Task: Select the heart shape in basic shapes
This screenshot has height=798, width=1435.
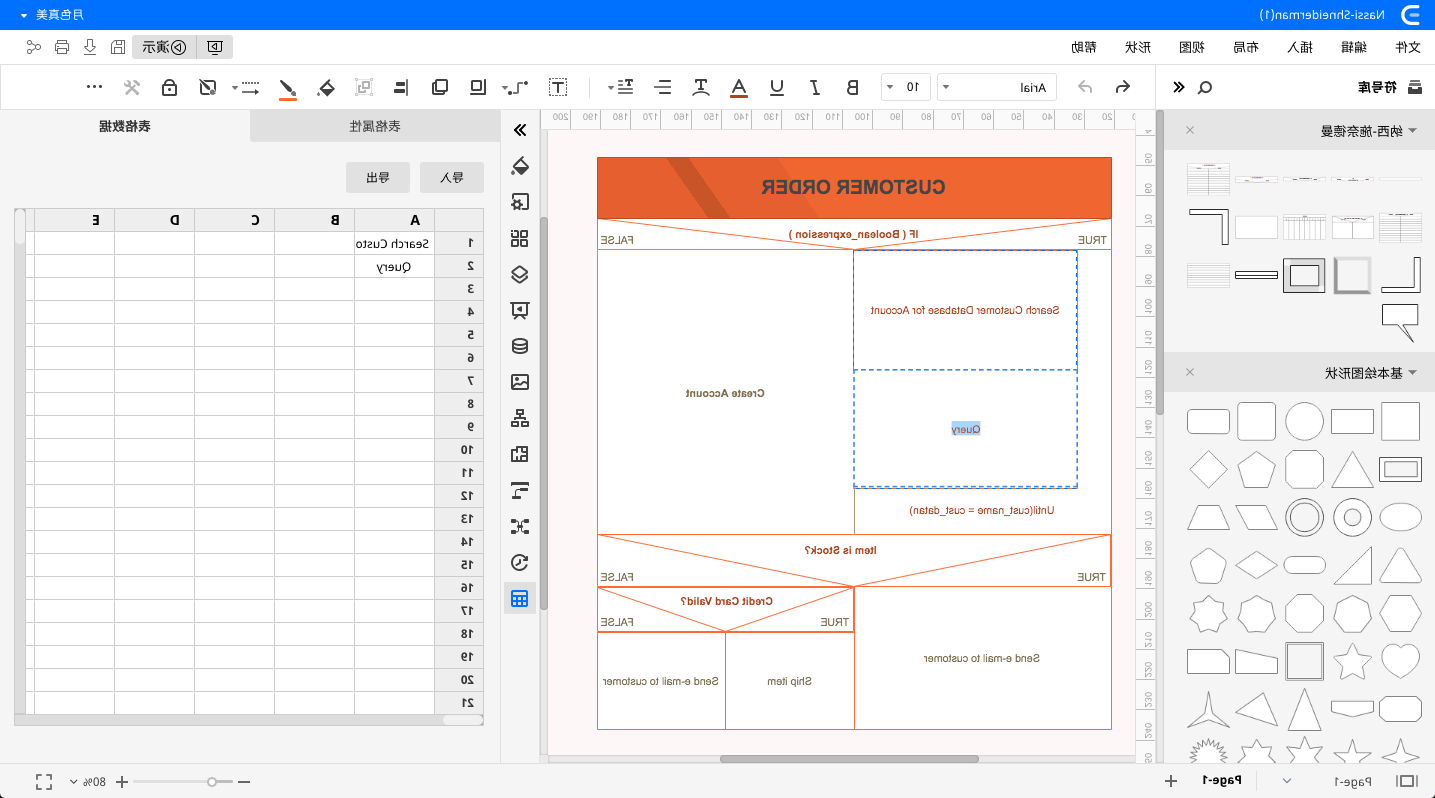Action: point(1400,661)
